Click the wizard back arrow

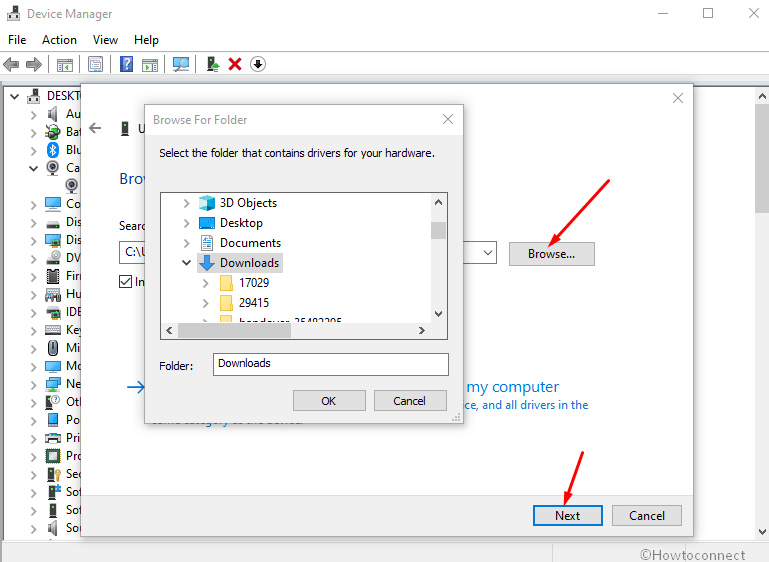[x=95, y=128]
